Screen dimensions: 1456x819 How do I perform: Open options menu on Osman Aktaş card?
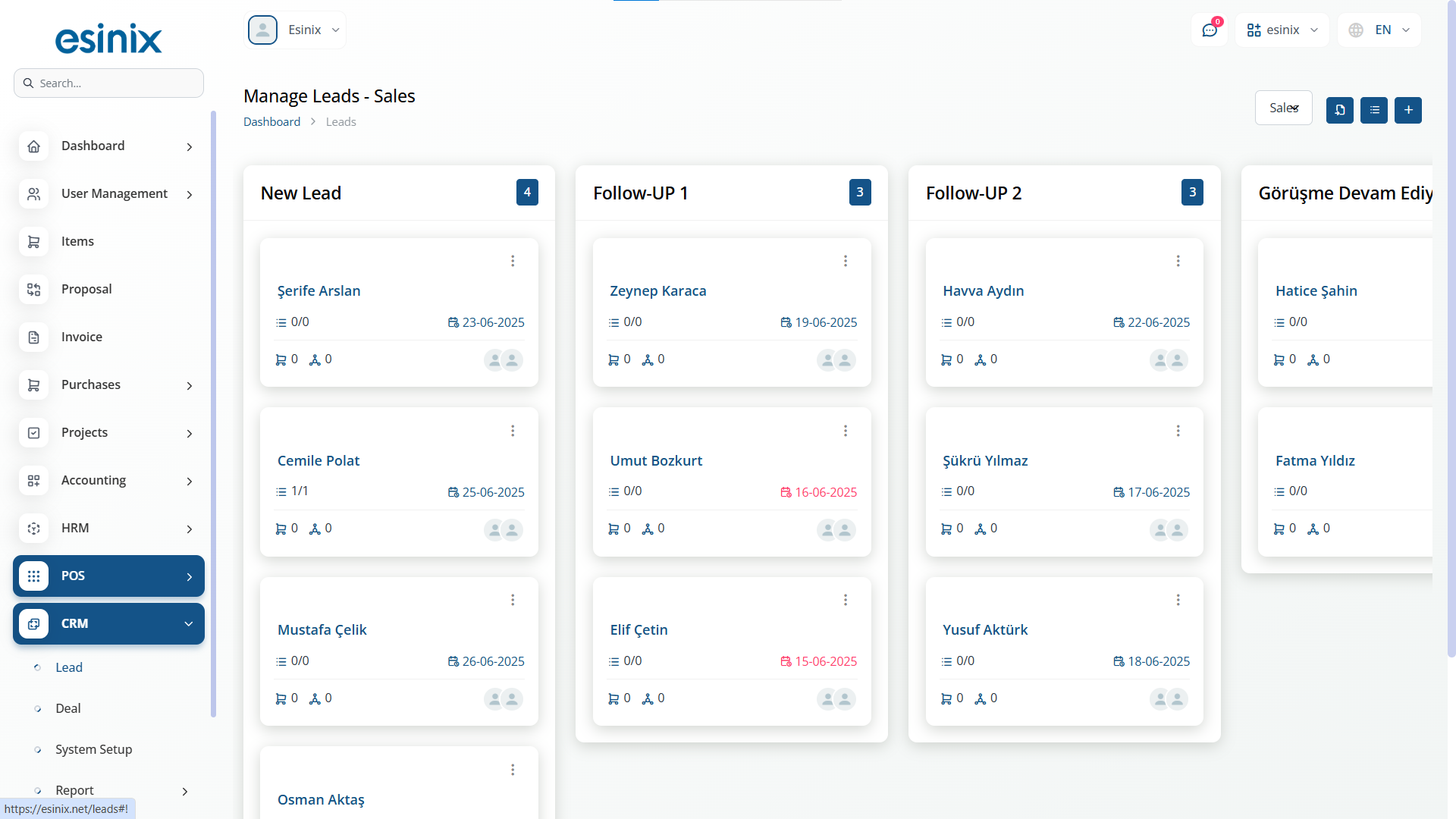[x=513, y=770]
